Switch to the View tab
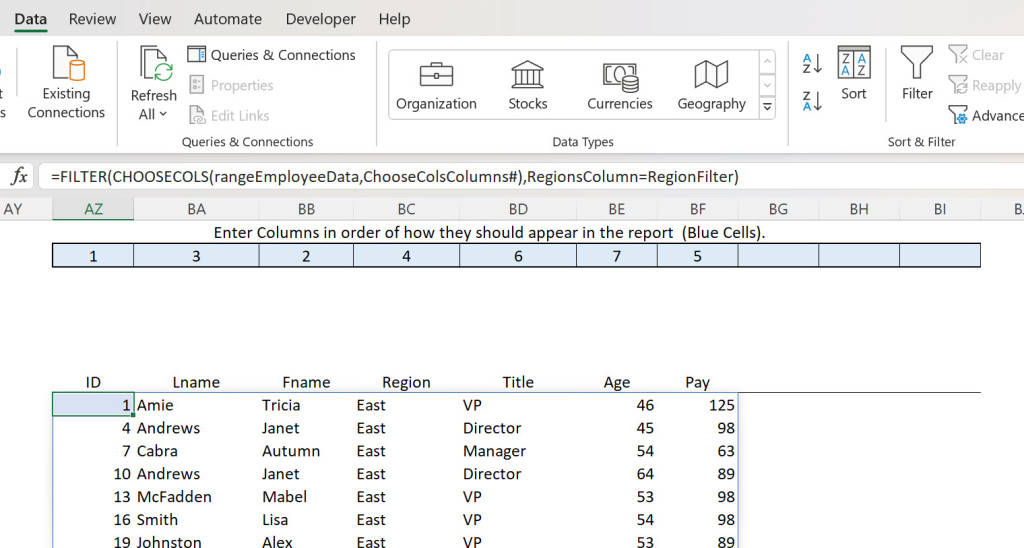The width and height of the screenshot is (1024, 548). [155, 19]
